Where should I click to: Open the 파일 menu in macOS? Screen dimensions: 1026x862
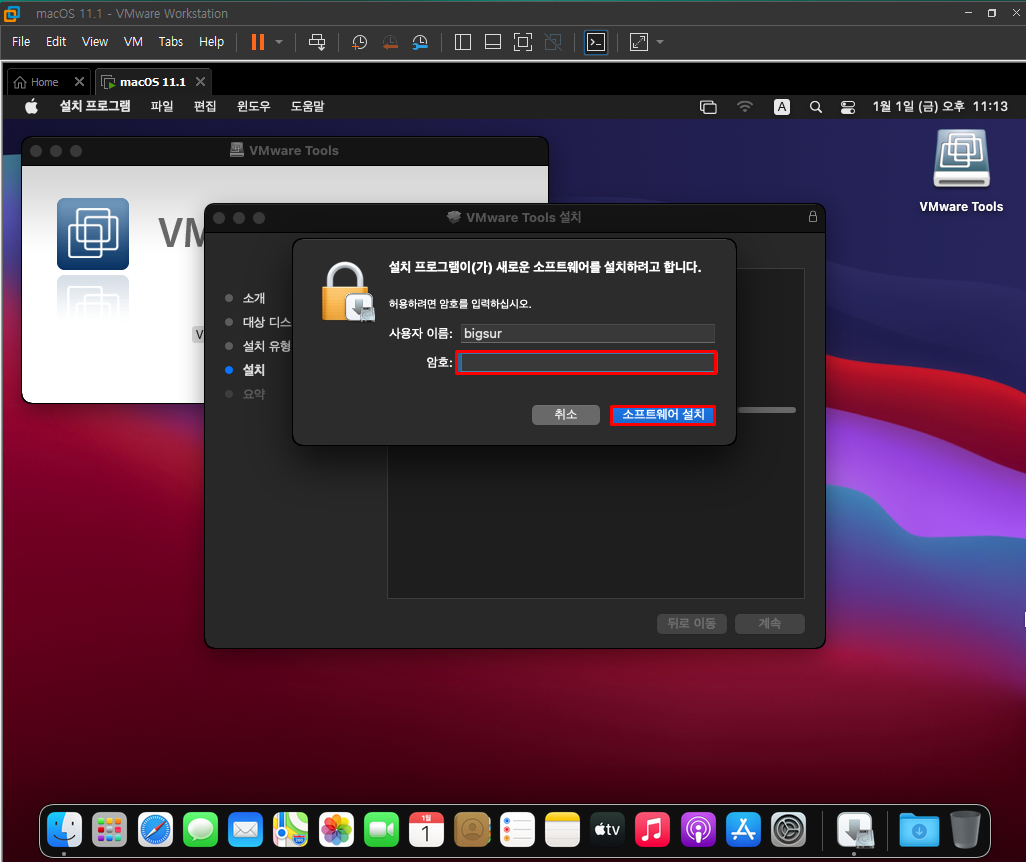pos(162,106)
